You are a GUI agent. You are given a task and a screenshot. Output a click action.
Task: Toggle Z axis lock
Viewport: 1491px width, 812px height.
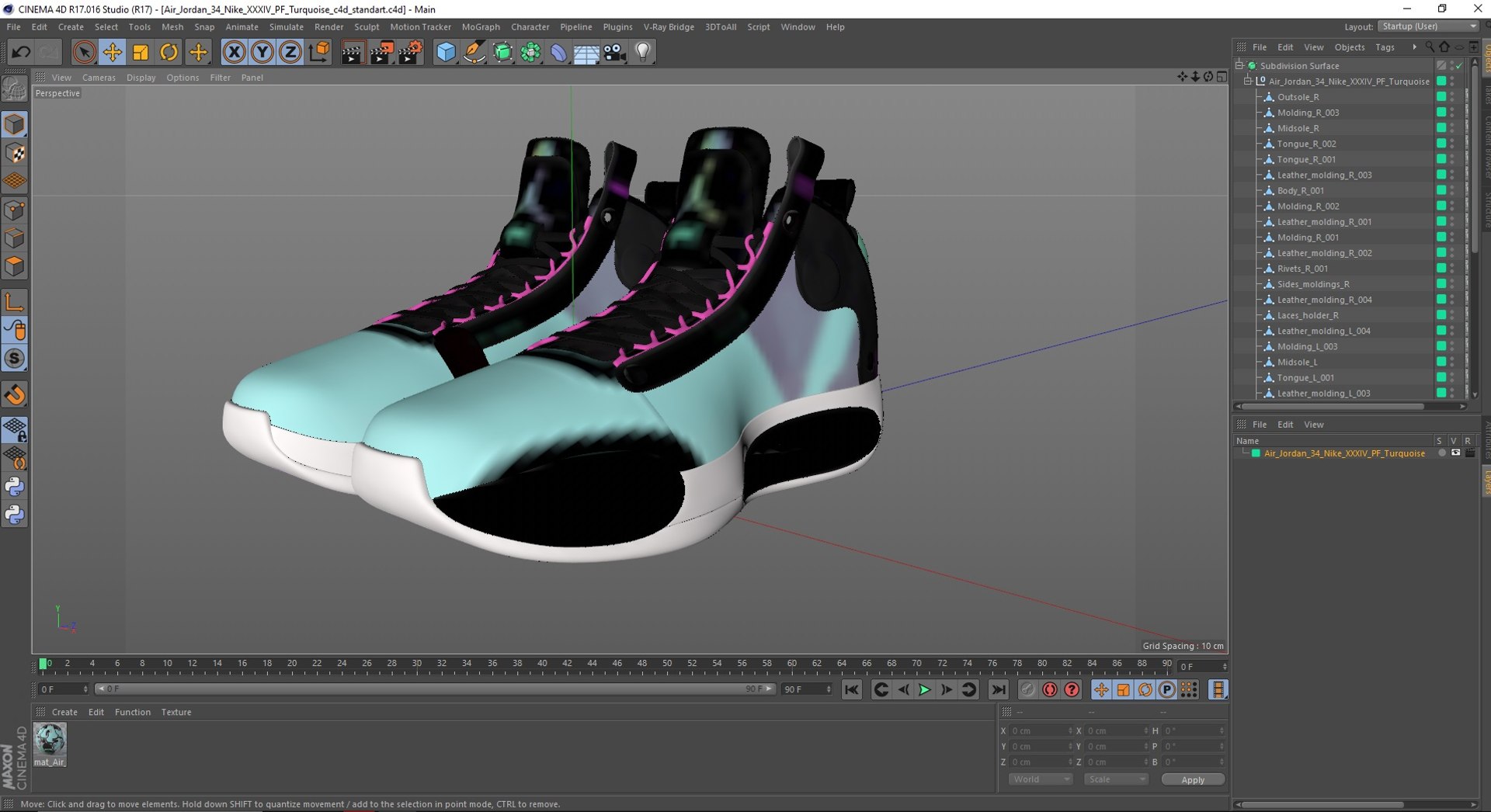tap(290, 52)
